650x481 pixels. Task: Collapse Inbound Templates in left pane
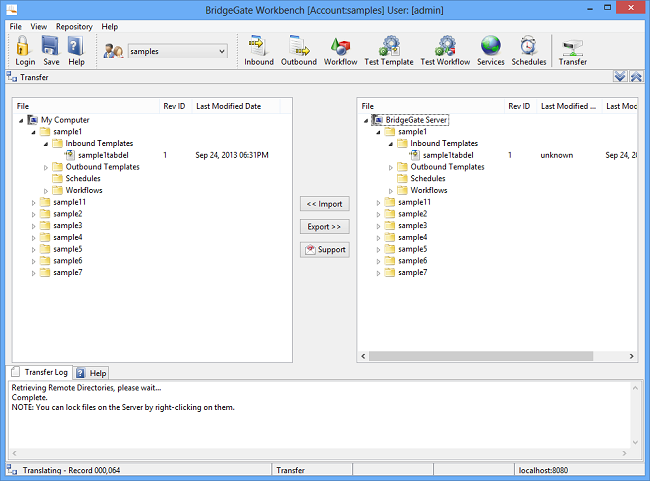46,144
